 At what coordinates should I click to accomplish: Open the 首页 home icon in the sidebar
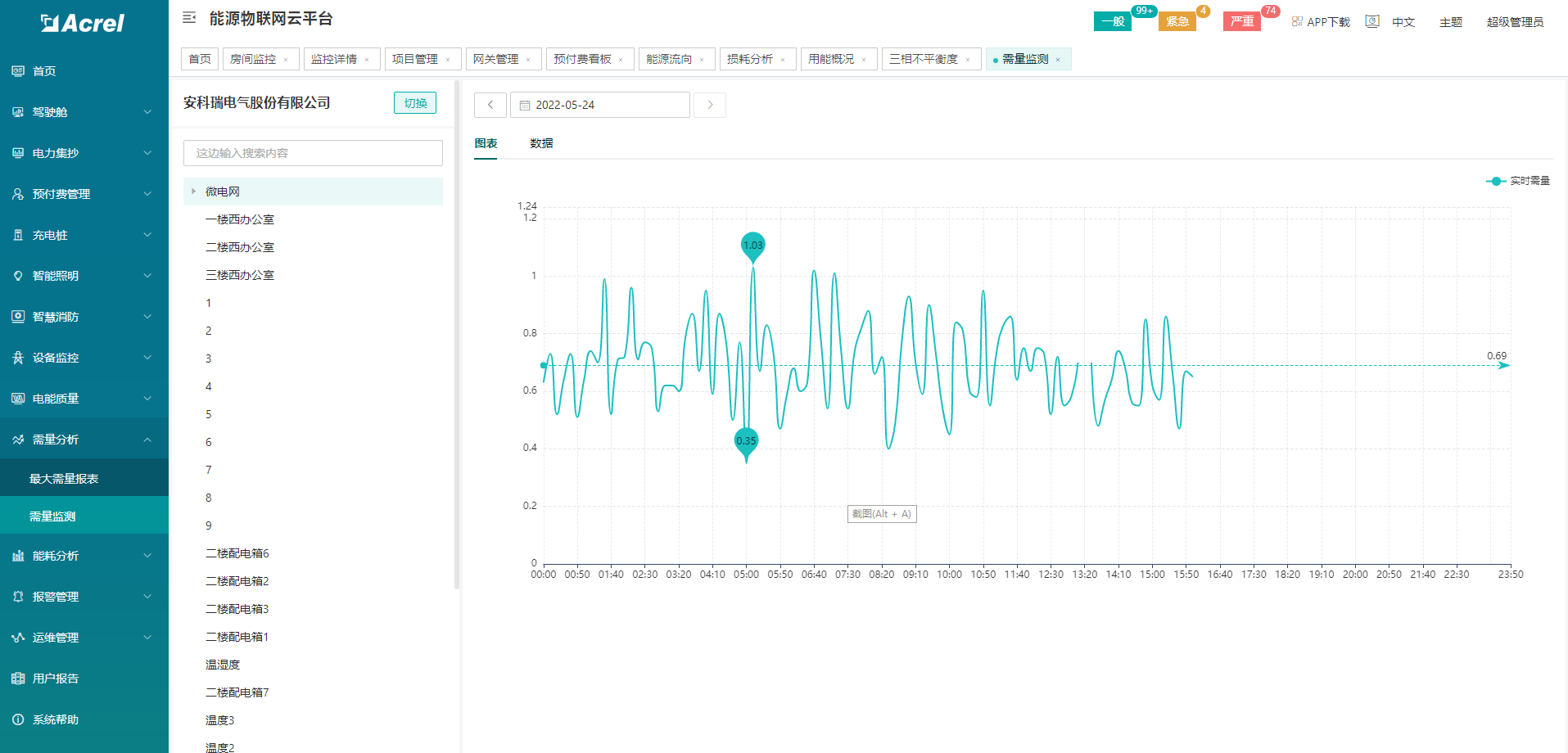coord(18,71)
